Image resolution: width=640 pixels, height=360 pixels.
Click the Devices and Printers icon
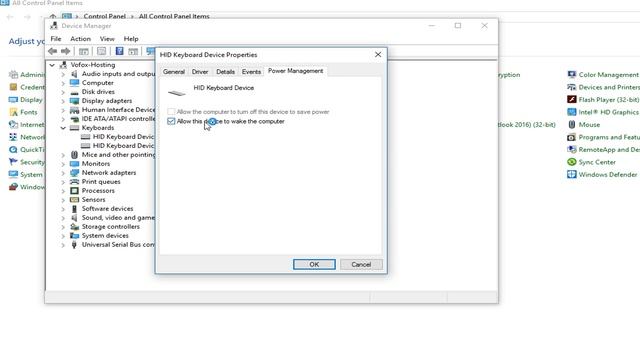tap(571, 87)
